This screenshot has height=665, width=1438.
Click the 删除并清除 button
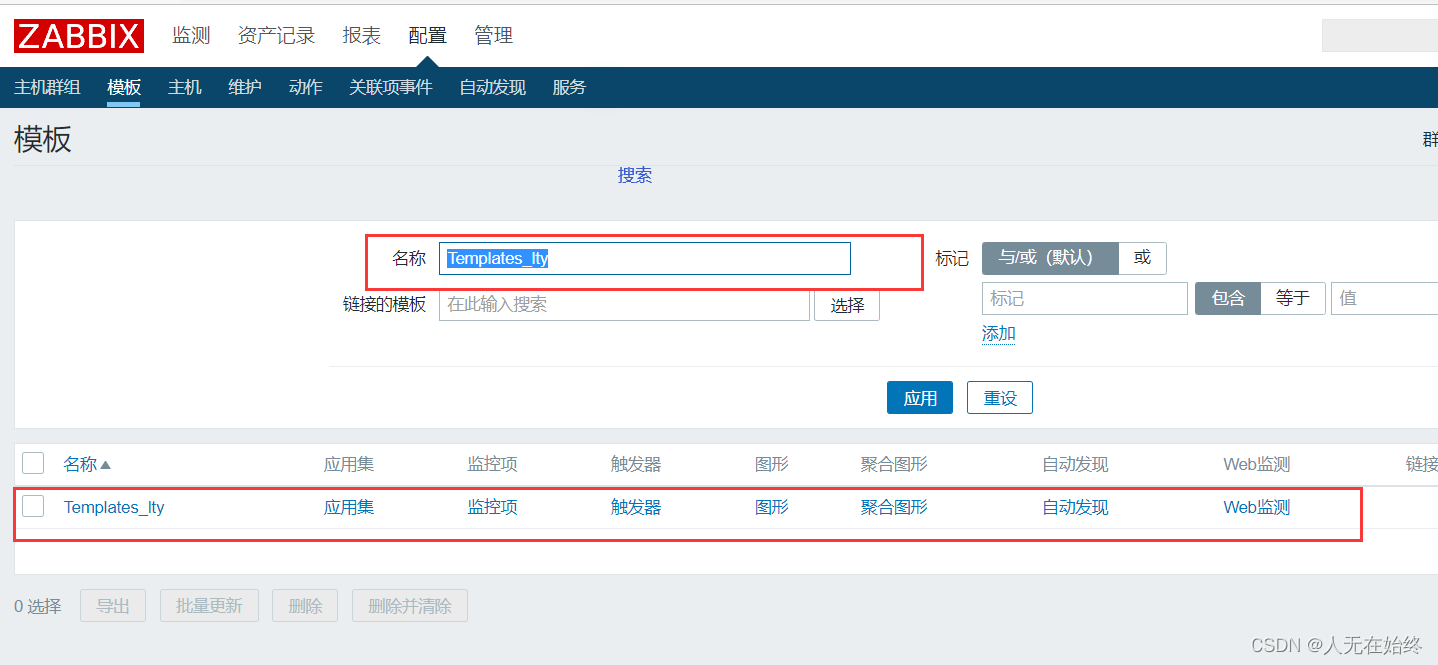tap(410, 606)
